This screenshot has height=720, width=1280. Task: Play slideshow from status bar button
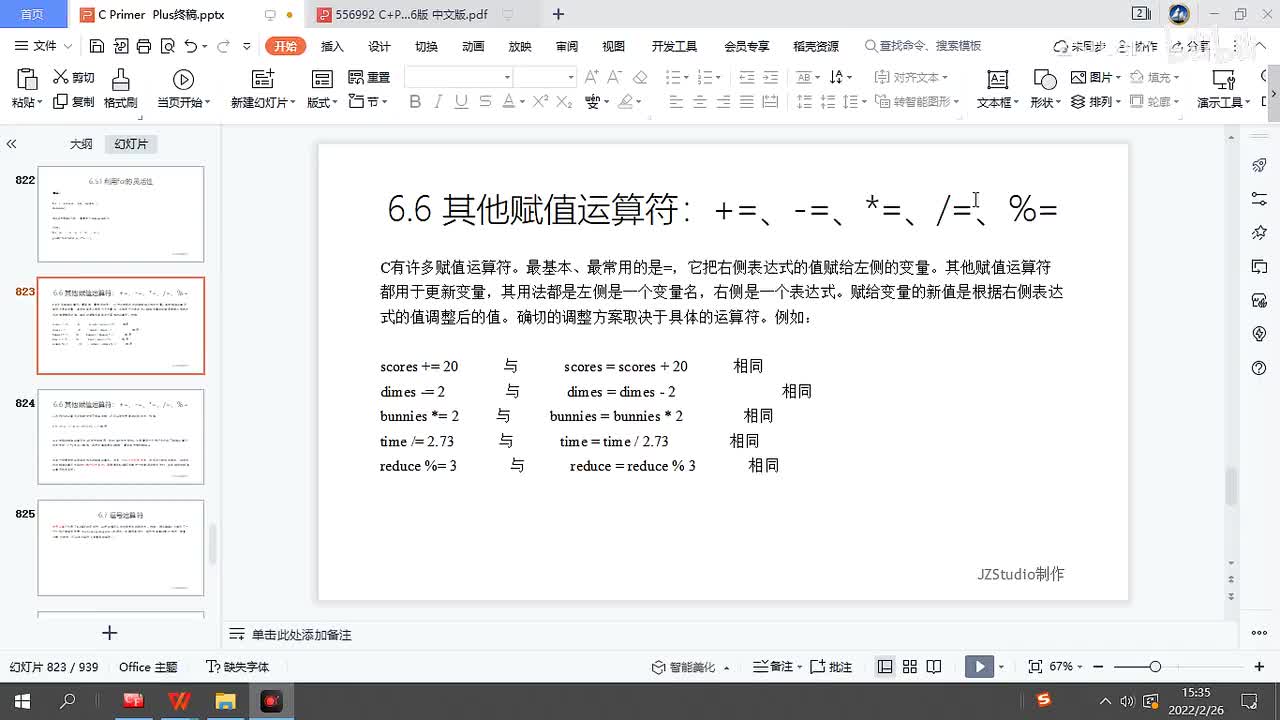pyautogui.click(x=979, y=667)
